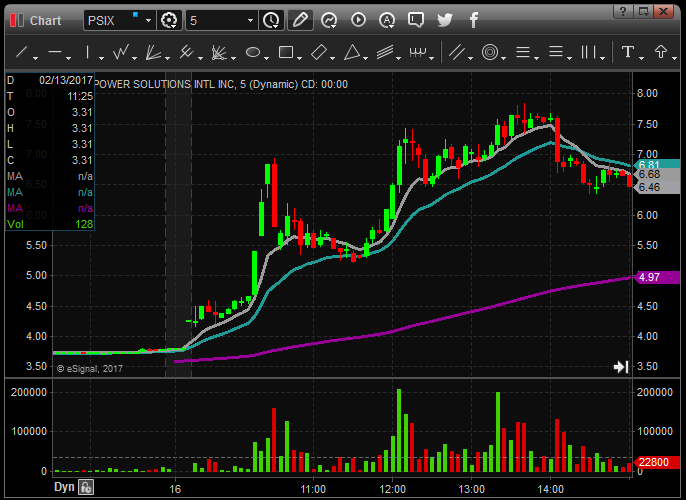Viewport: 686px width, 500px height.
Task: Select the trend line drawing tool
Action: tap(21, 52)
